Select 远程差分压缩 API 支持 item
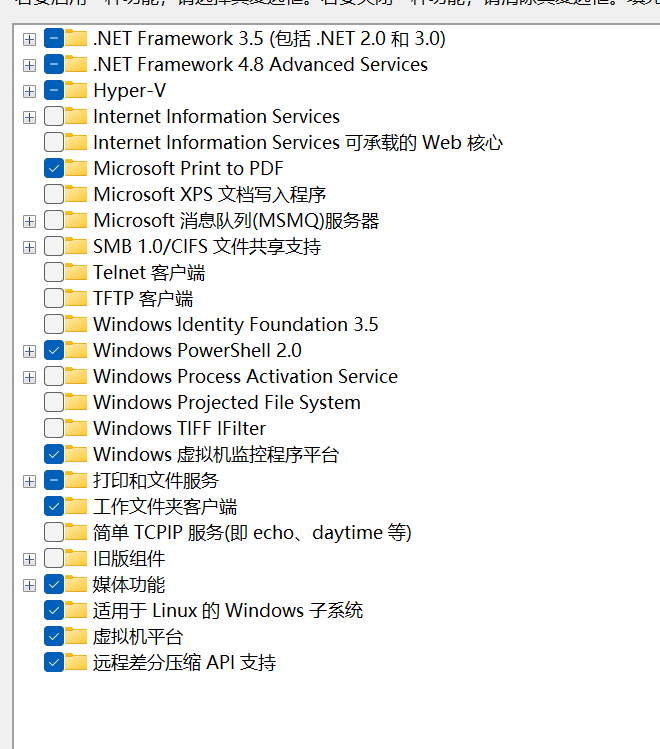Screen dimensions: 660x749 click(x=184, y=663)
